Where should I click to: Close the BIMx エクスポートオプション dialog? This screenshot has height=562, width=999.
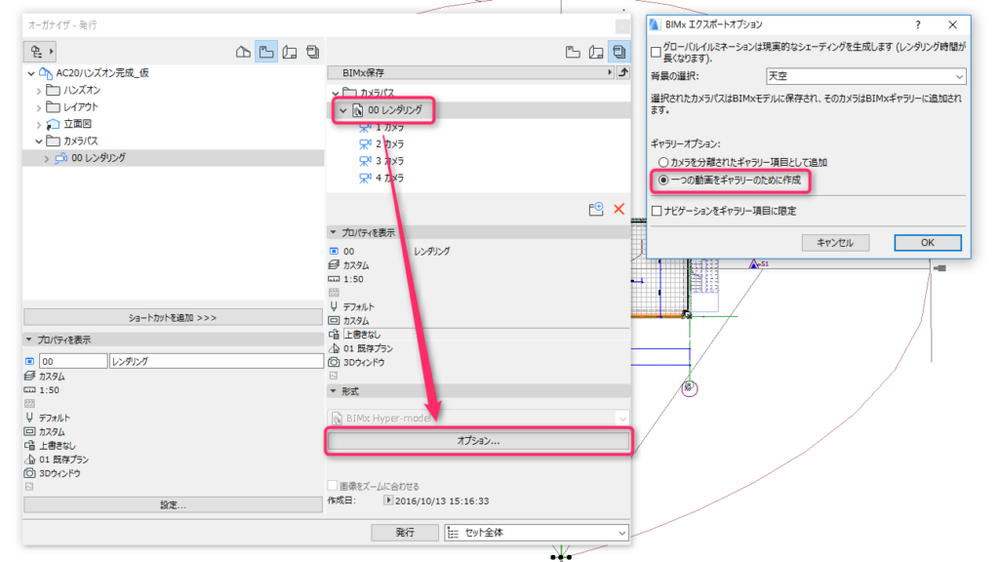click(952, 25)
